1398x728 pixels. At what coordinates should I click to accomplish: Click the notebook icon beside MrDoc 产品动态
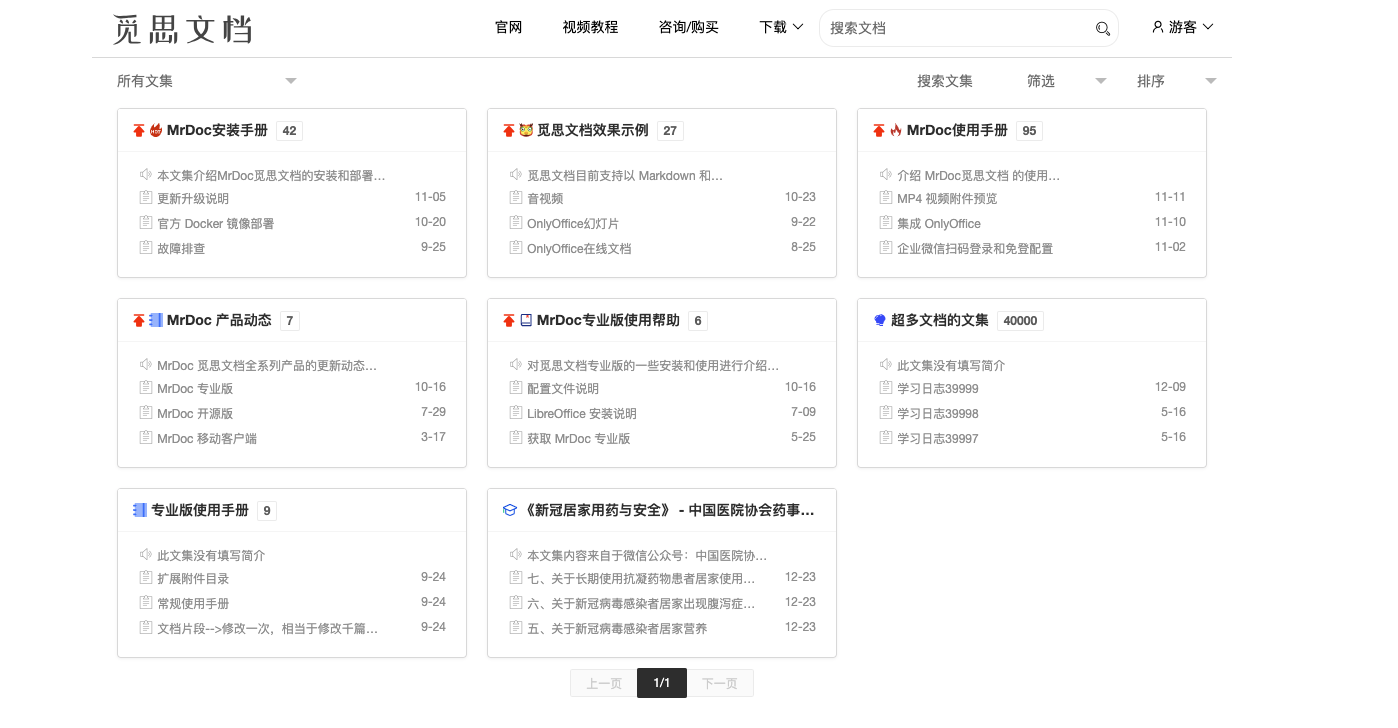[x=156, y=320]
